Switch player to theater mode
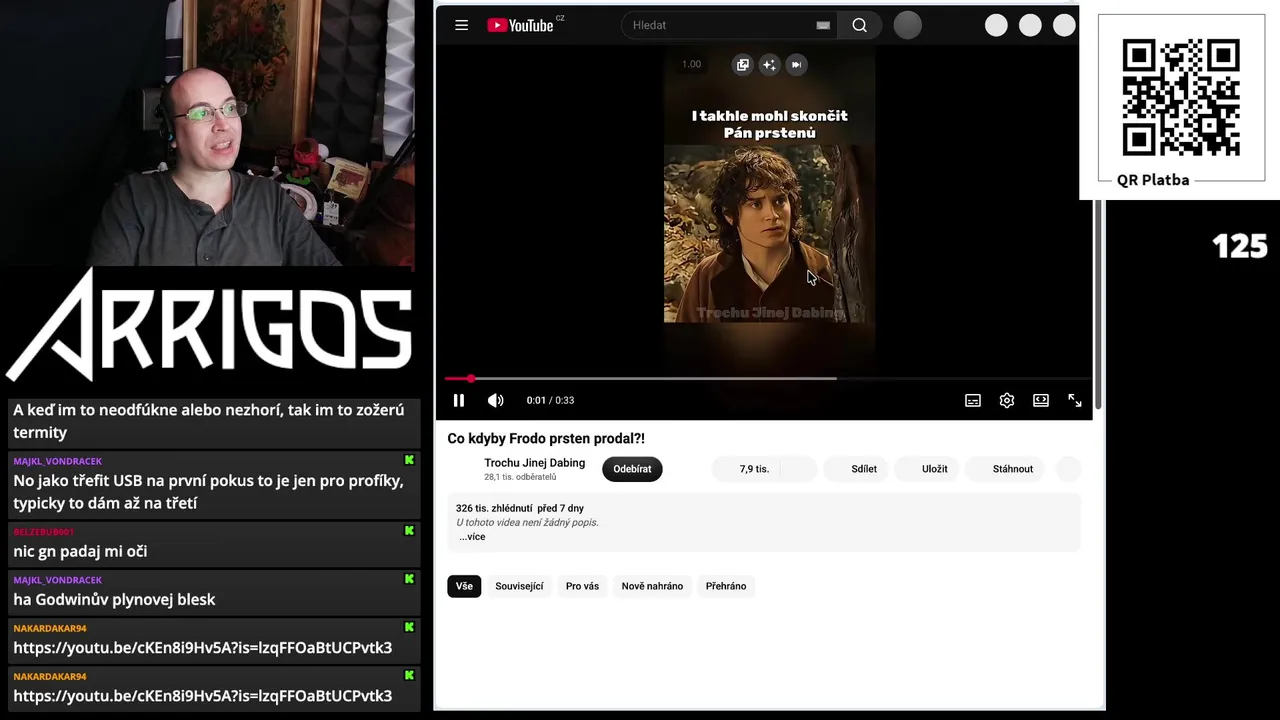 1041,400
